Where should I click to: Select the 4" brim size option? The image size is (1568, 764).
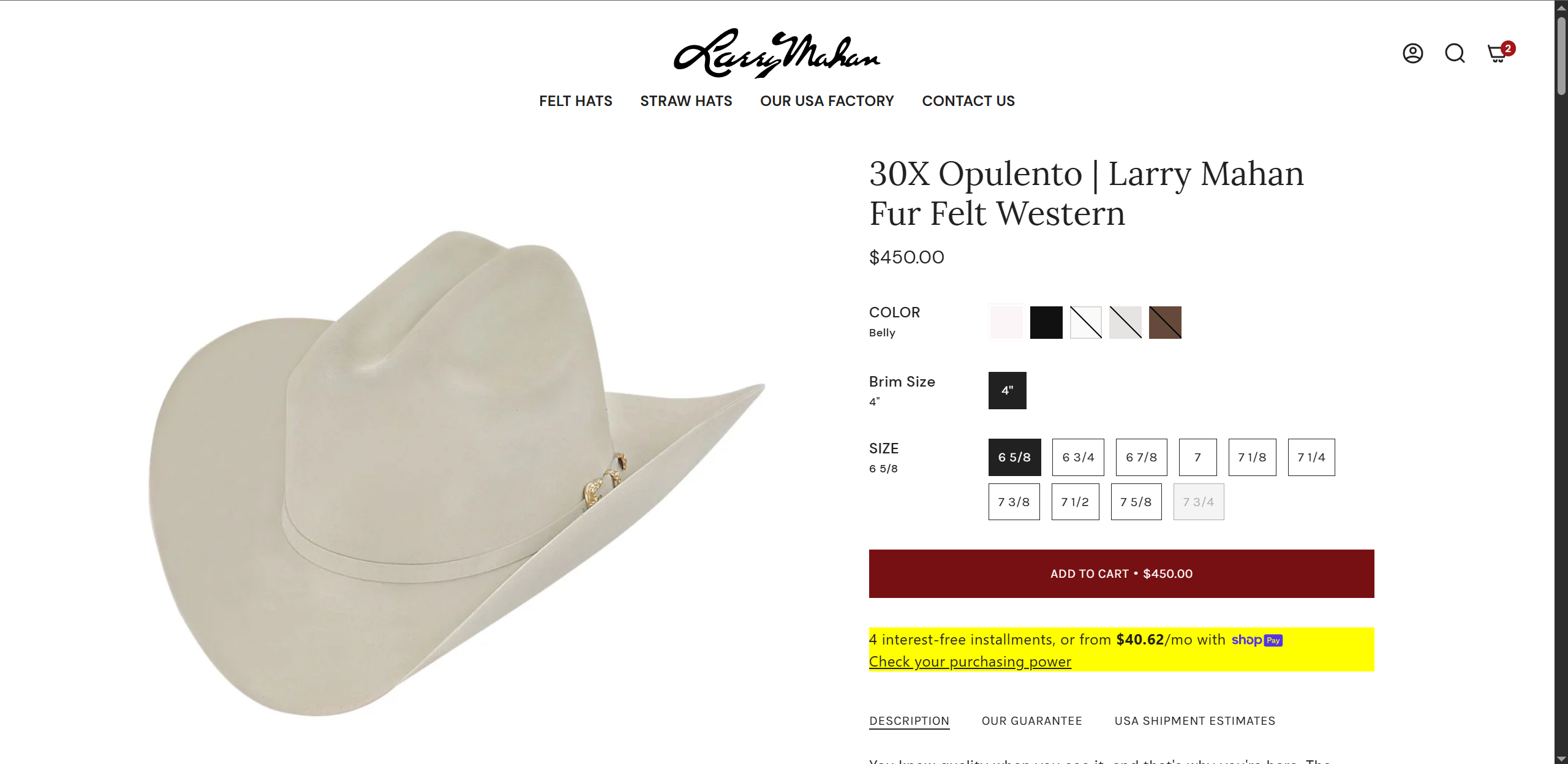(1007, 390)
